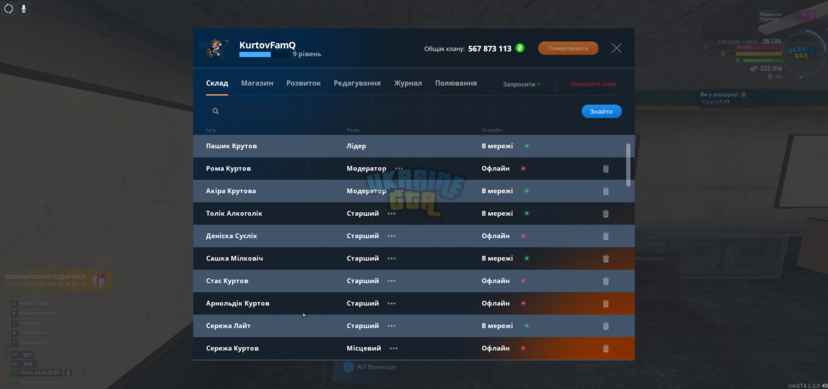Switch to the Склад tab

point(217,83)
